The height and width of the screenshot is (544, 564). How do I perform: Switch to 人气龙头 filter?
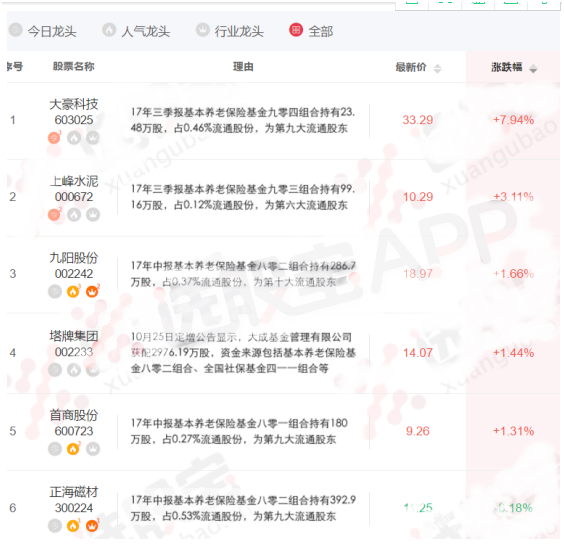click(x=136, y=31)
